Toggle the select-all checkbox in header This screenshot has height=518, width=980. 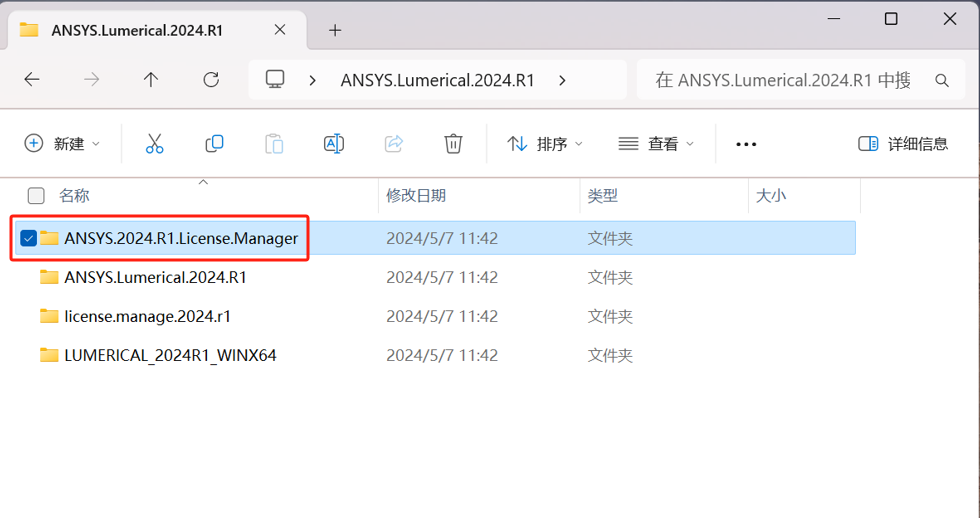point(36,196)
